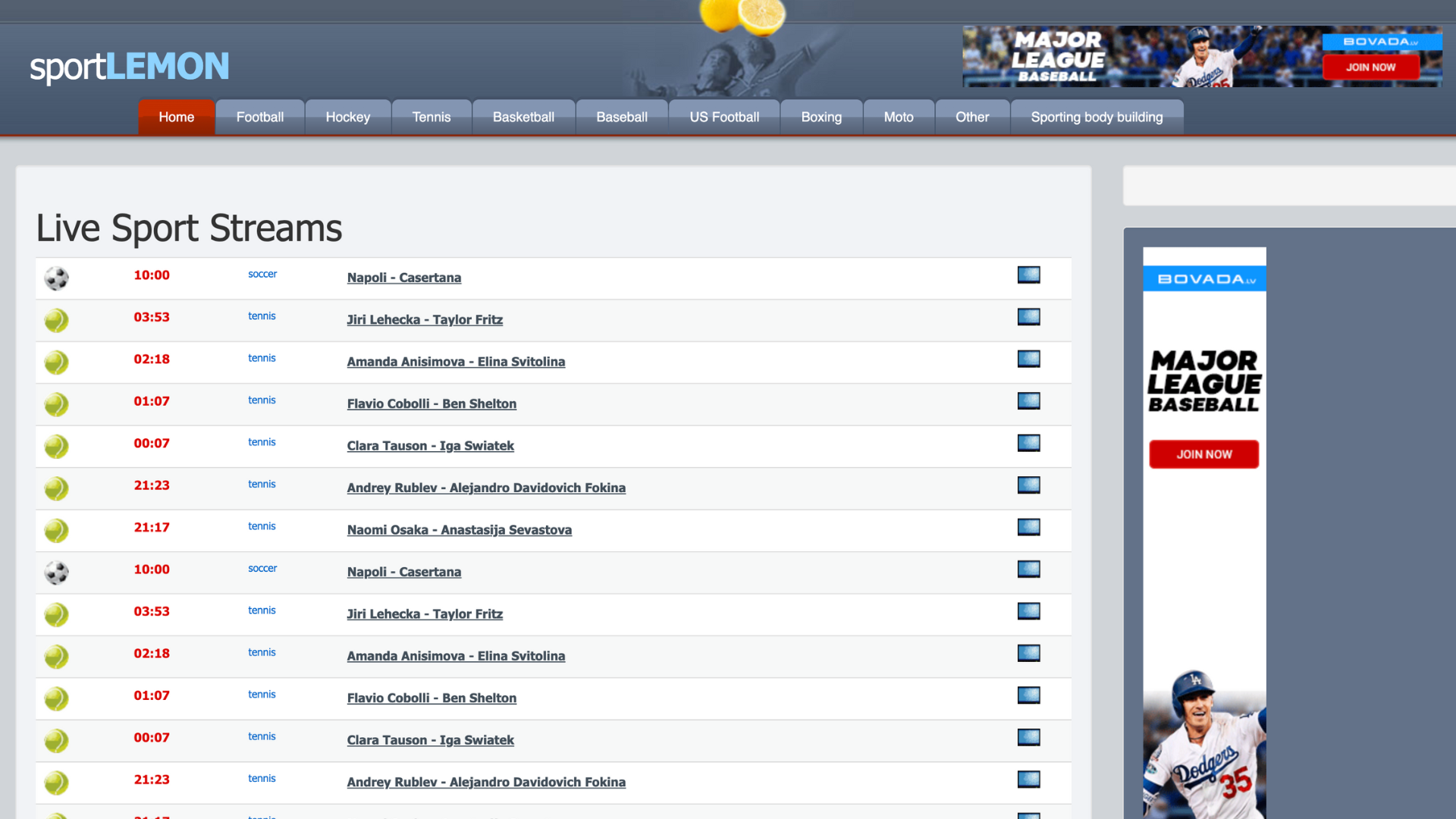
Task: Open the stream icon for first Anisimova - Svitolina row
Action: tap(1028, 359)
